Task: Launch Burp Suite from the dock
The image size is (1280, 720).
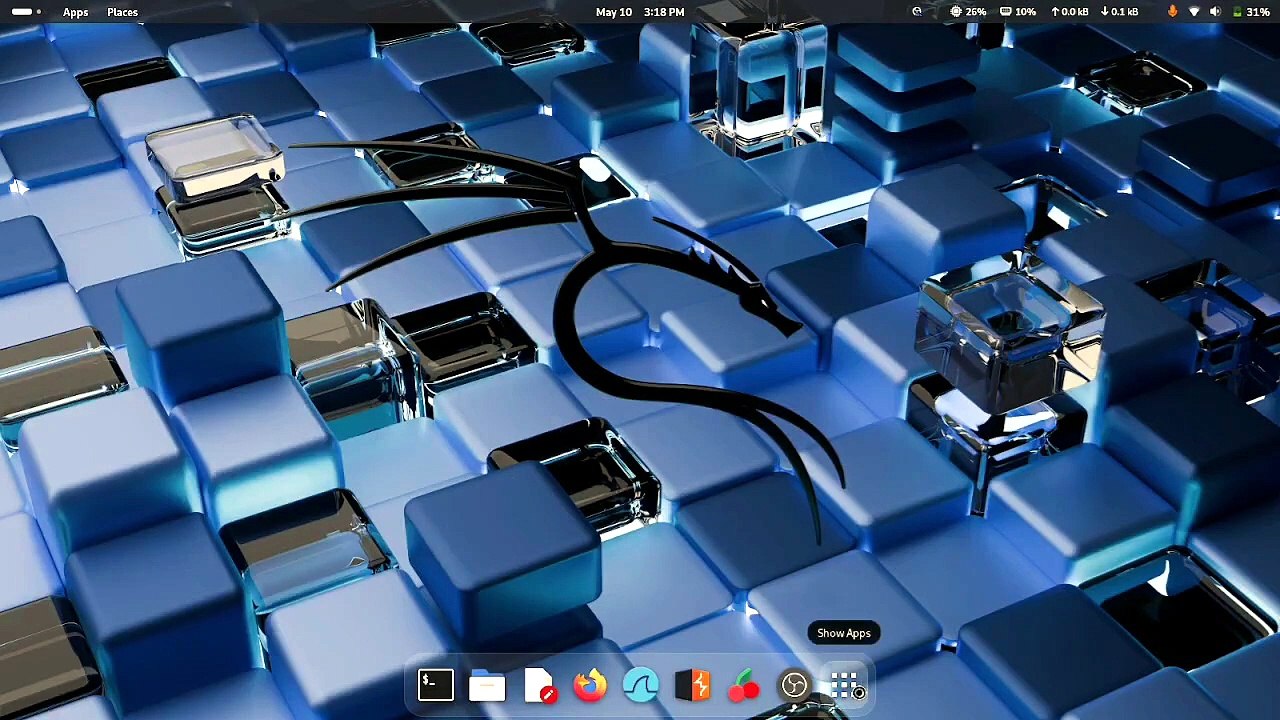Action: coord(692,685)
